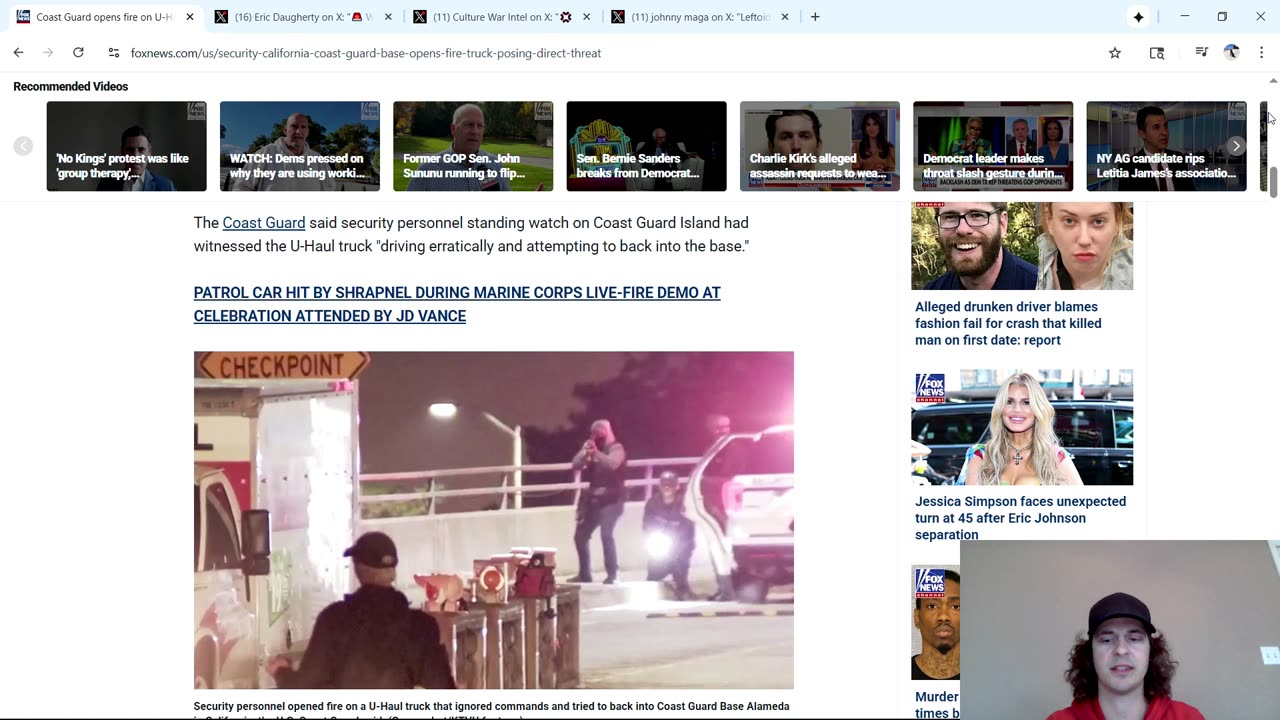Open a new browser tab
The width and height of the screenshot is (1280, 720).
pyautogui.click(x=815, y=17)
